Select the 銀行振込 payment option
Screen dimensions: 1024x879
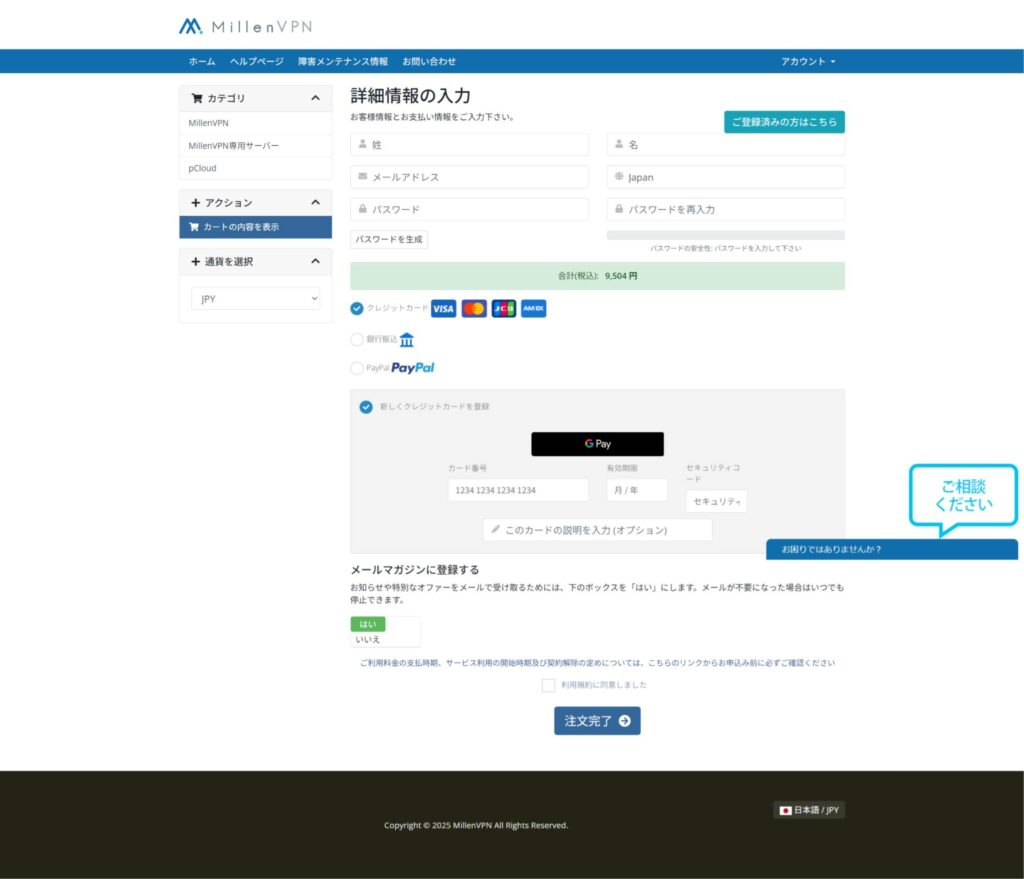pyautogui.click(x=357, y=340)
